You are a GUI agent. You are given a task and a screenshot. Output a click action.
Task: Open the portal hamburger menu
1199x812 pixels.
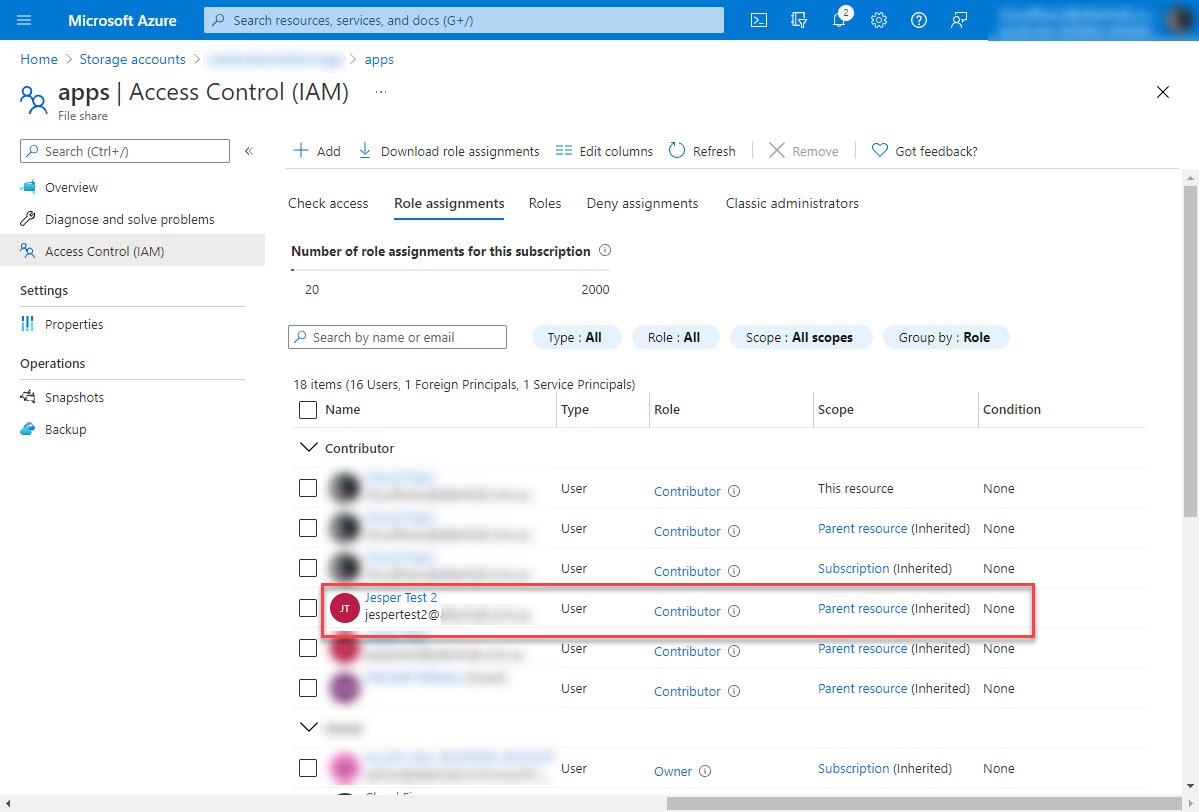pyautogui.click(x=24, y=20)
